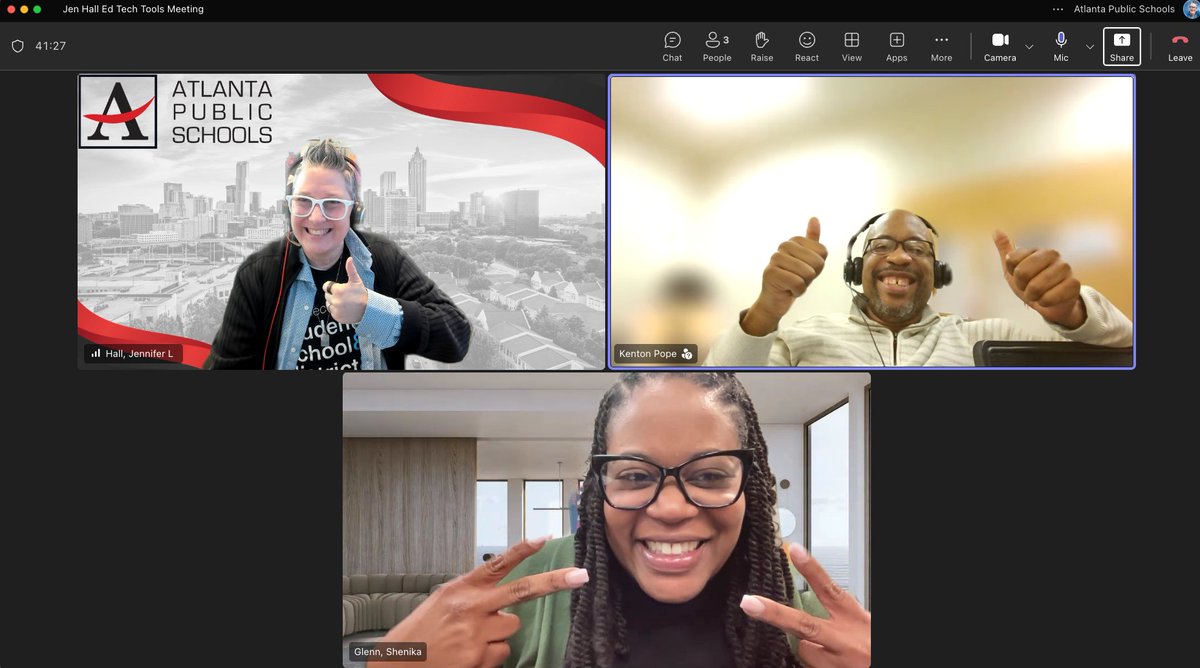Expand the Mic options dropdown arrow
The image size is (1200, 668).
click(x=1090, y=46)
